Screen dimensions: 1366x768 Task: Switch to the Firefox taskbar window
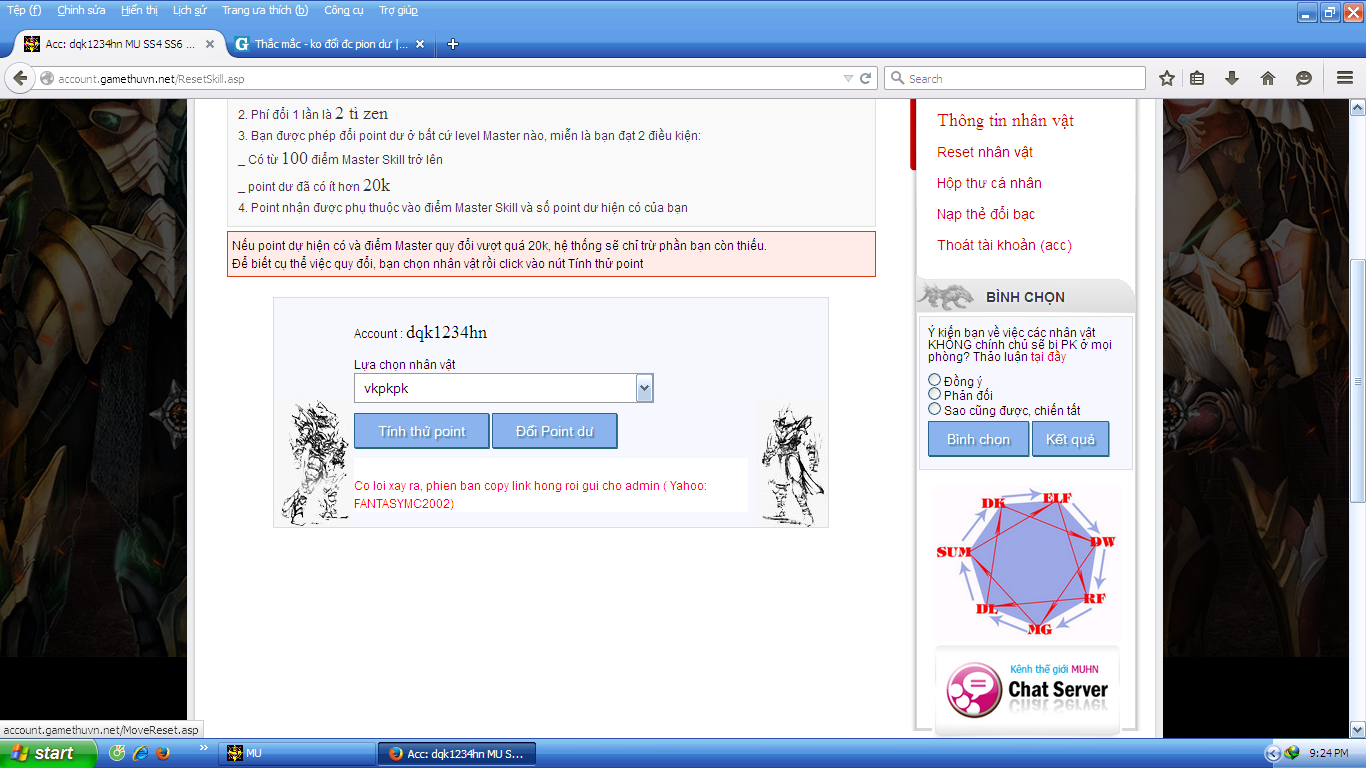pos(457,753)
